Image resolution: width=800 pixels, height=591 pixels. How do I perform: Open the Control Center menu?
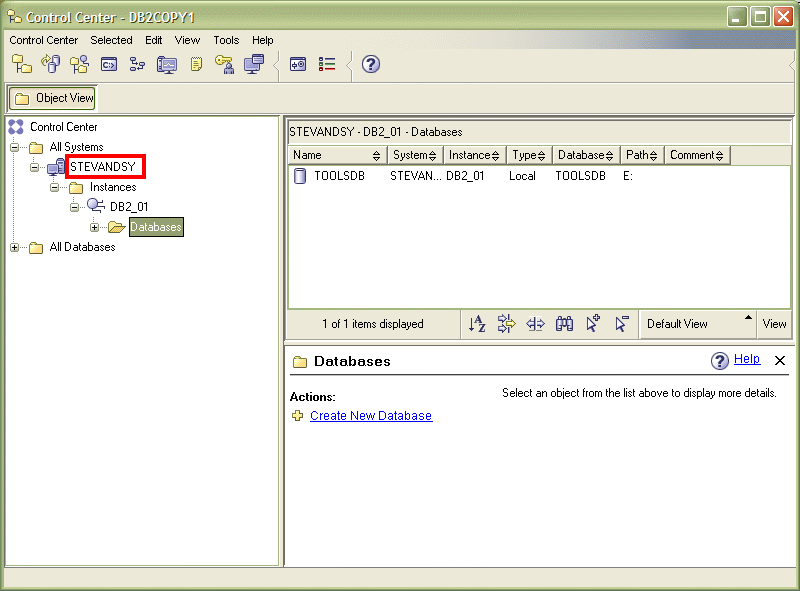click(43, 40)
